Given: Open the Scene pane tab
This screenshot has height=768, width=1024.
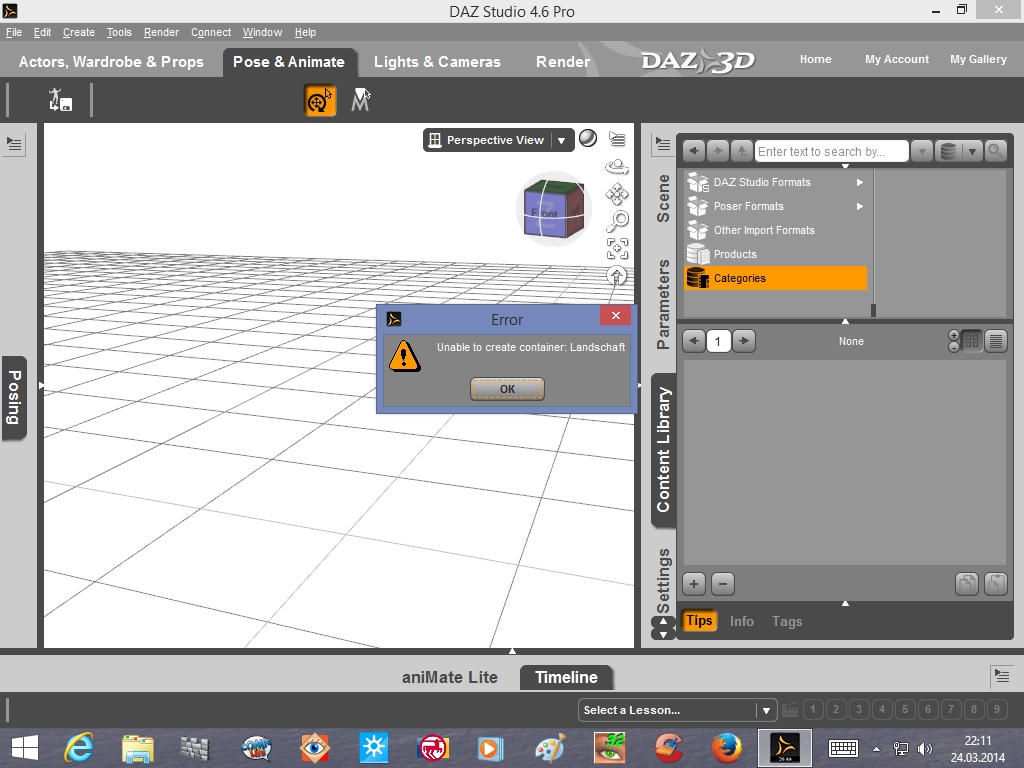Looking at the screenshot, I should (x=663, y=199).
